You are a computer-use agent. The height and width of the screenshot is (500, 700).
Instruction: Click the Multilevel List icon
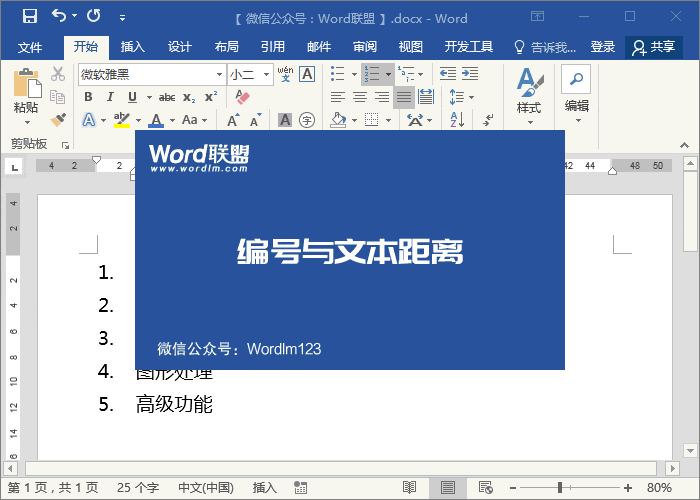(x=406, y=74)
